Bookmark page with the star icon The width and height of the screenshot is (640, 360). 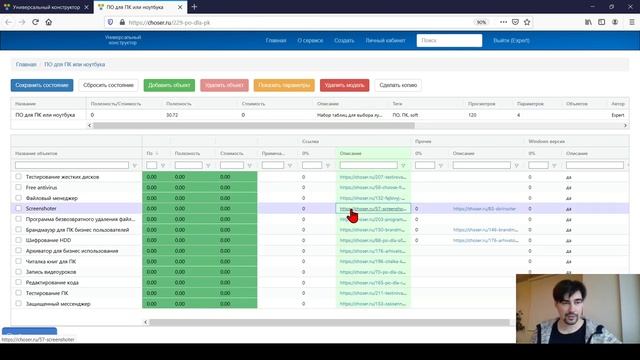[527, 22]
